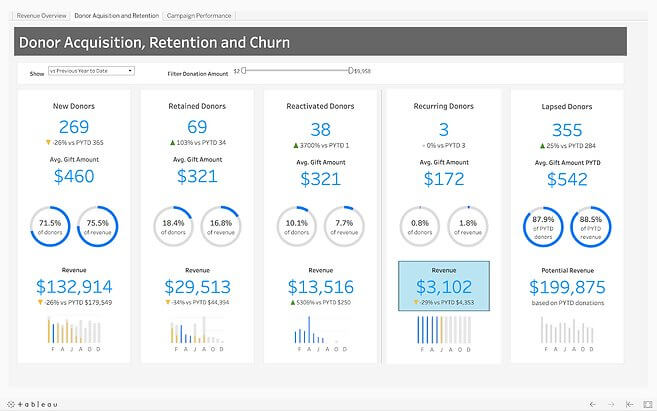Screen dimensions: 657x411
Task: Open the Show comparison period dropdown
Action: [91, 71]
